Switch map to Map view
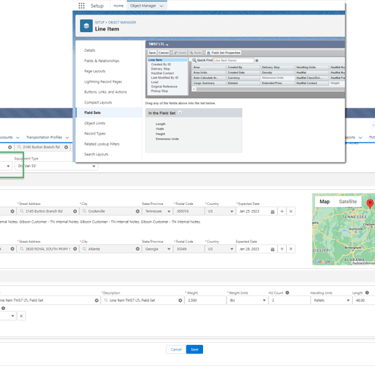The image size is (375, 366). tap(324, 201)
